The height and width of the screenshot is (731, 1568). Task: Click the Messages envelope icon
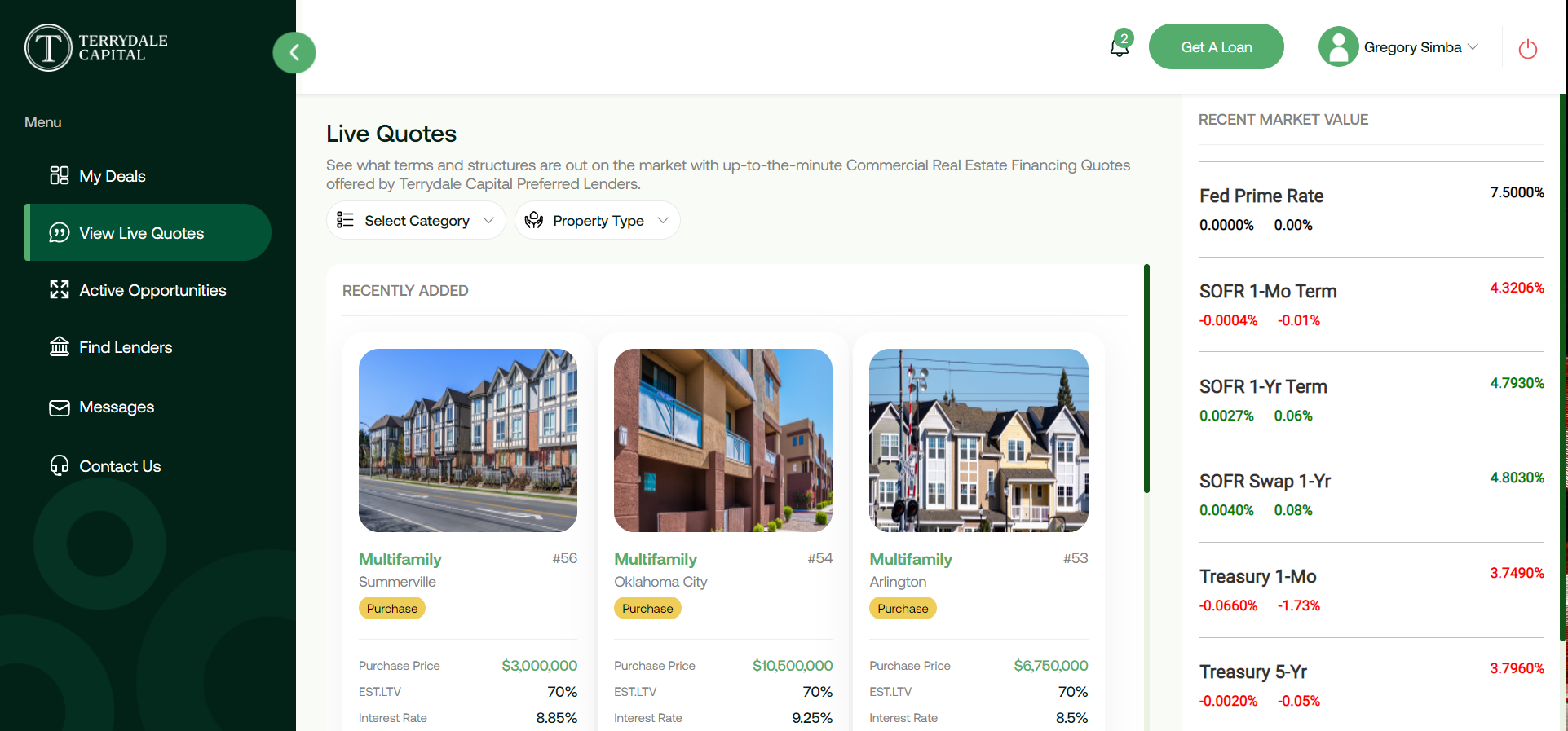(x=60, y=407)
